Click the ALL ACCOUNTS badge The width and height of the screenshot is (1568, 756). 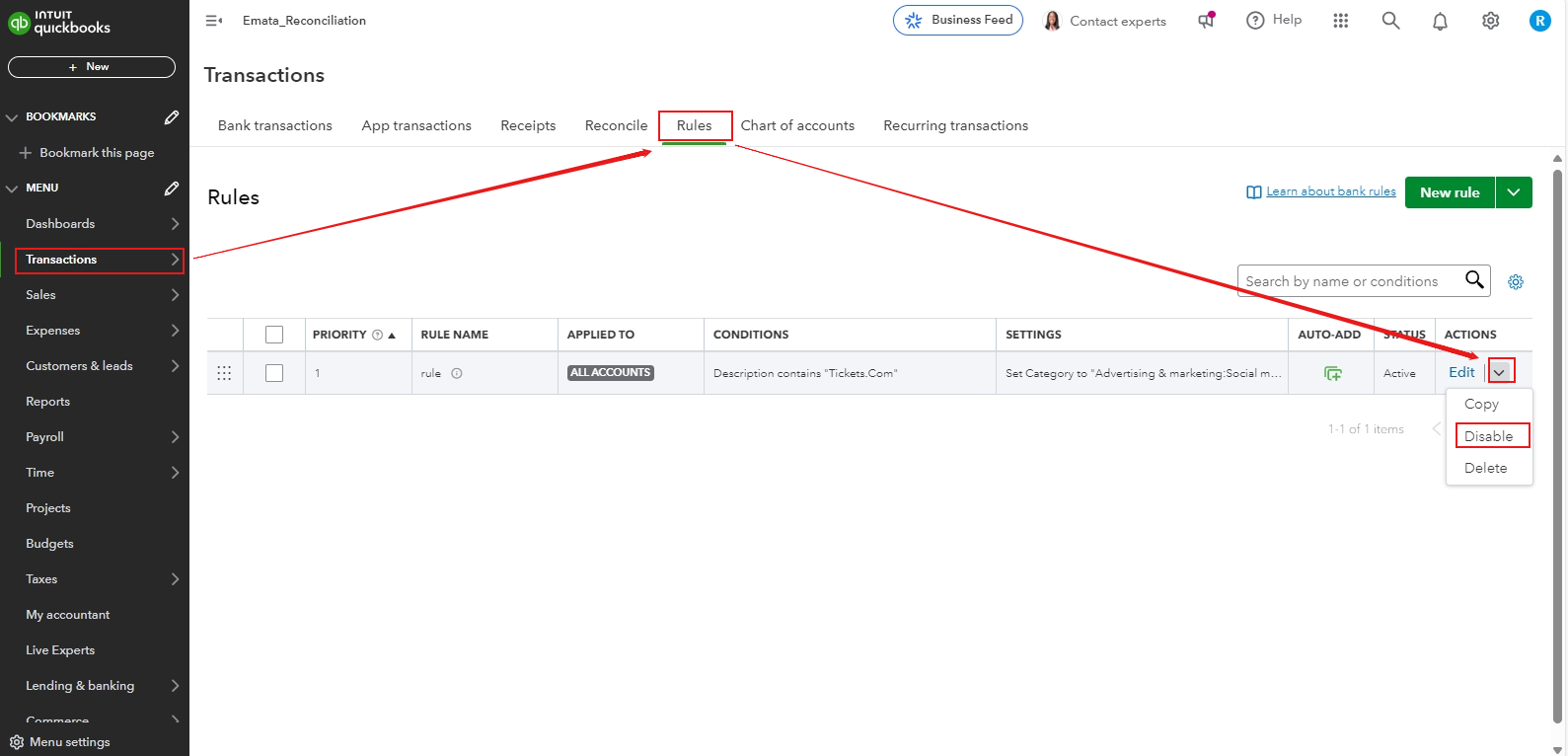pos(611,373)
